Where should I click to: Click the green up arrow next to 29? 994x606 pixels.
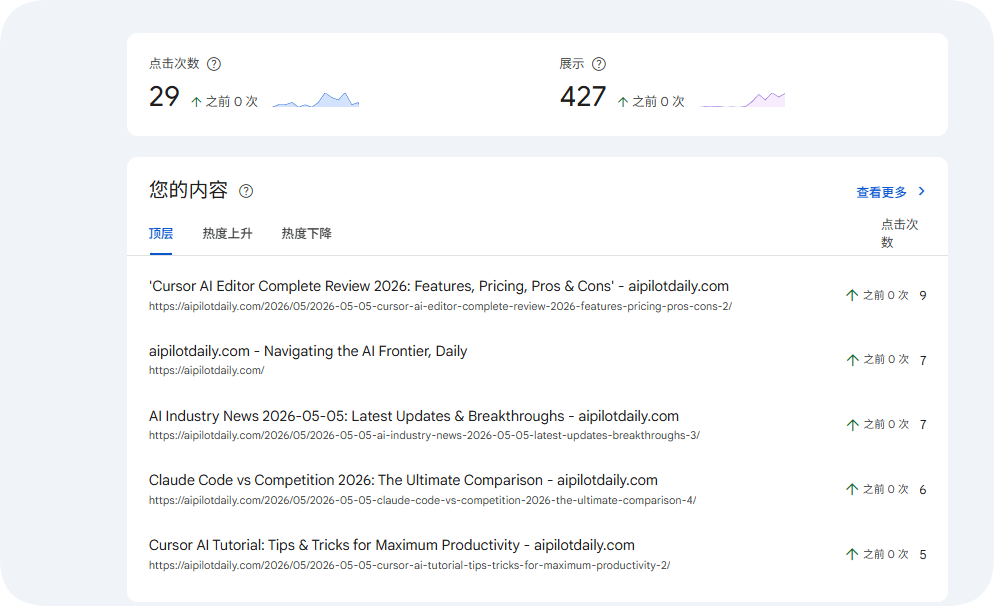click(x=197, y=101)
